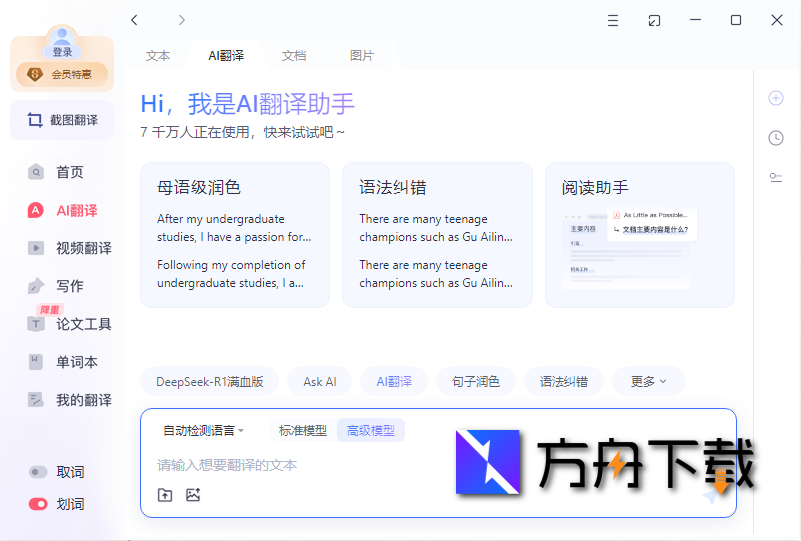Image resolution: width=801 pixels, height=541 pixels.
Task: Open 单词本 wordbook in sidebar
Action: tap(63, 362)
